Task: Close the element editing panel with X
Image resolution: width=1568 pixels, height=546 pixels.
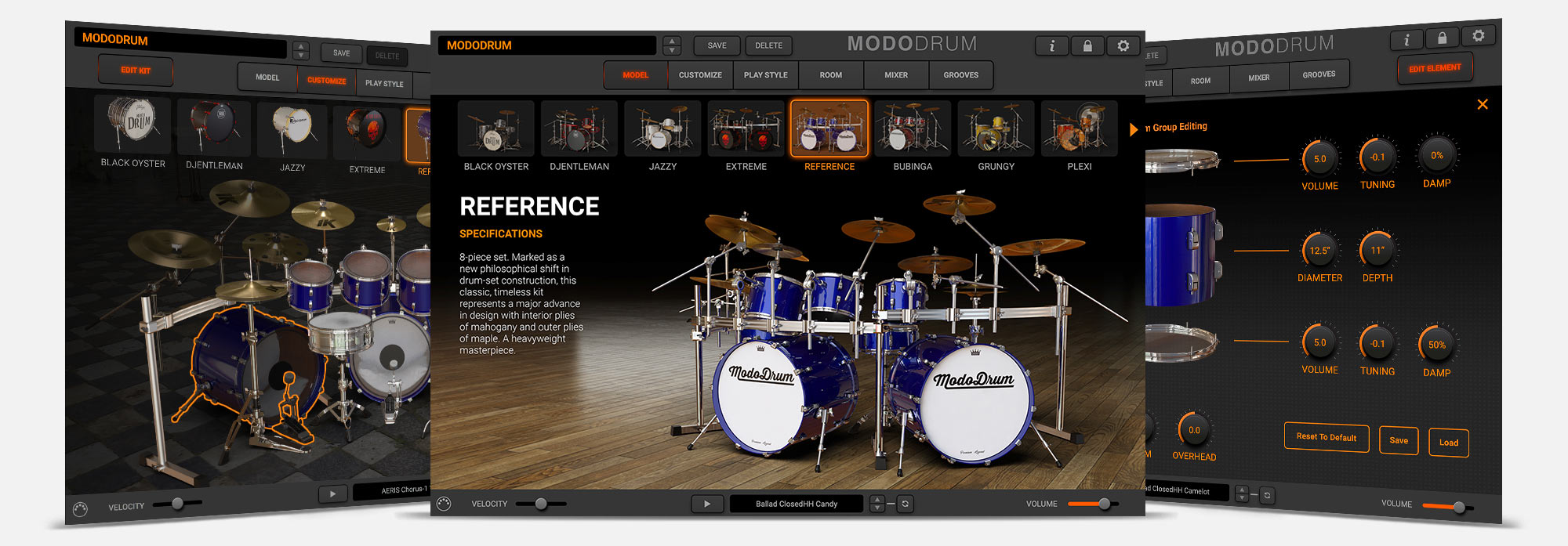Action: click(x=1483, y=104)
